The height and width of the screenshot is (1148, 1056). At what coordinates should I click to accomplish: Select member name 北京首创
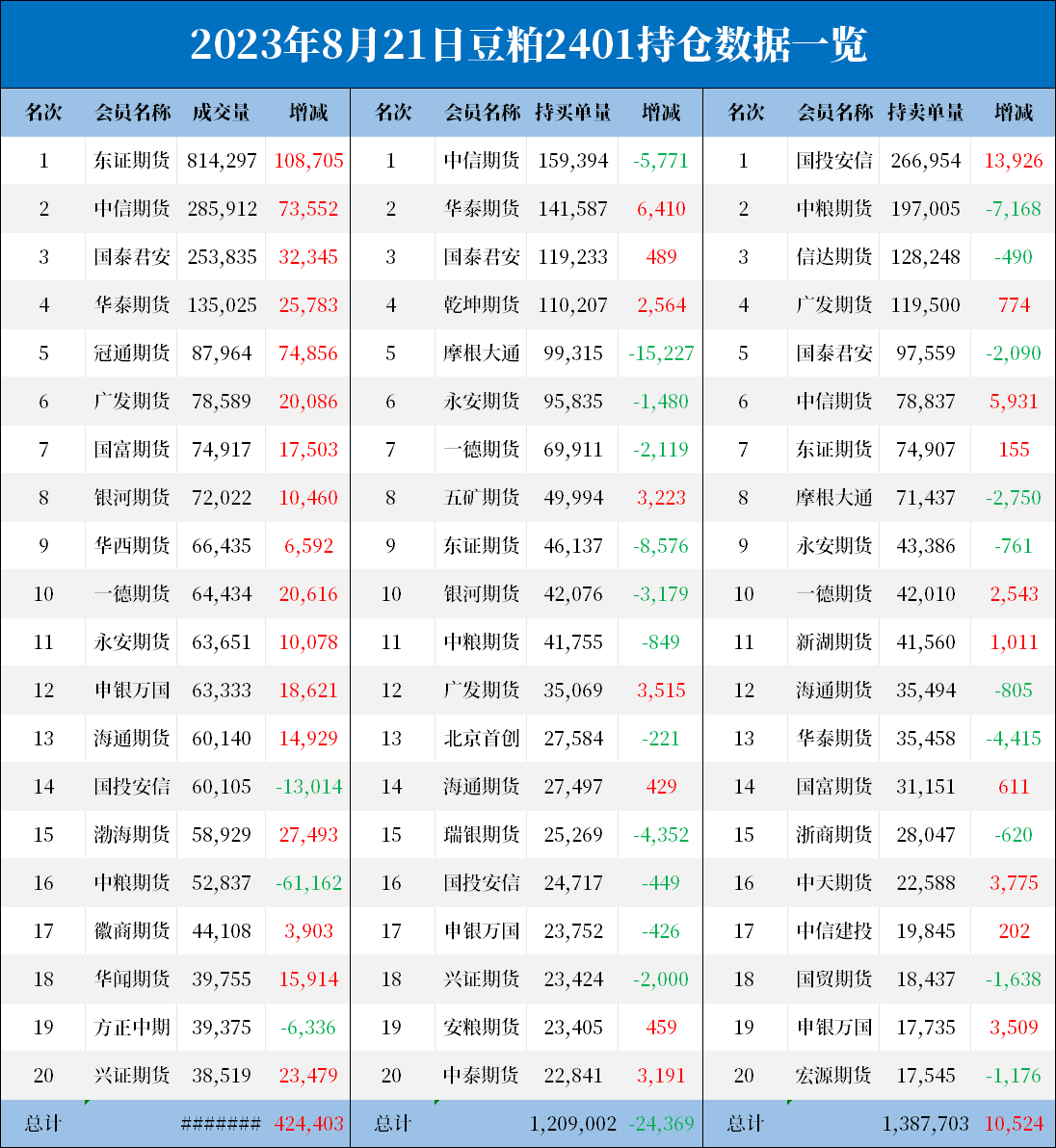click(x=482, y=739)
